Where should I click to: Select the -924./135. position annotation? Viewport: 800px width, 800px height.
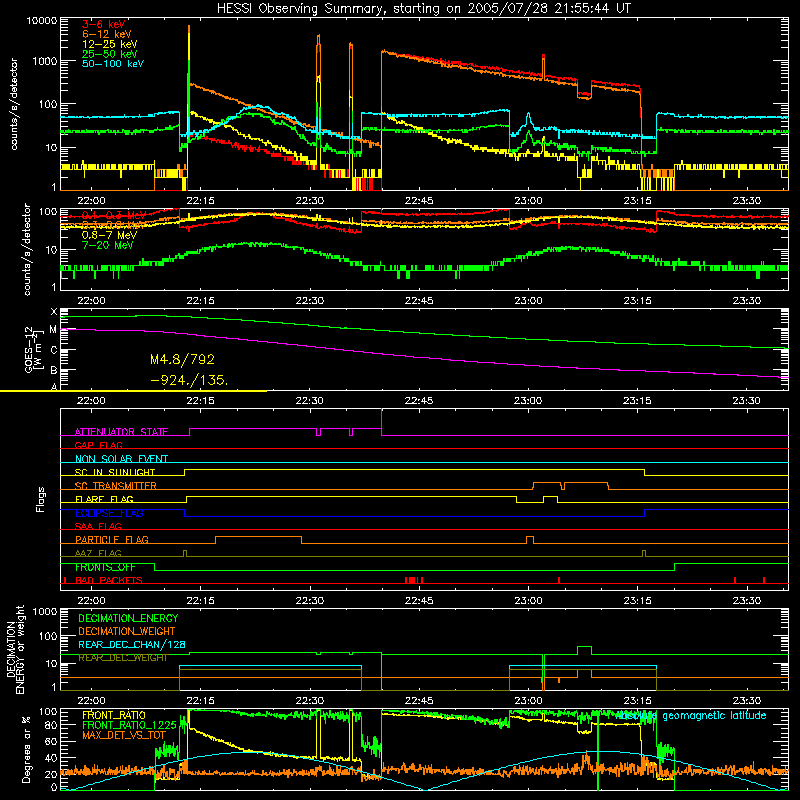tap(189, 380)
